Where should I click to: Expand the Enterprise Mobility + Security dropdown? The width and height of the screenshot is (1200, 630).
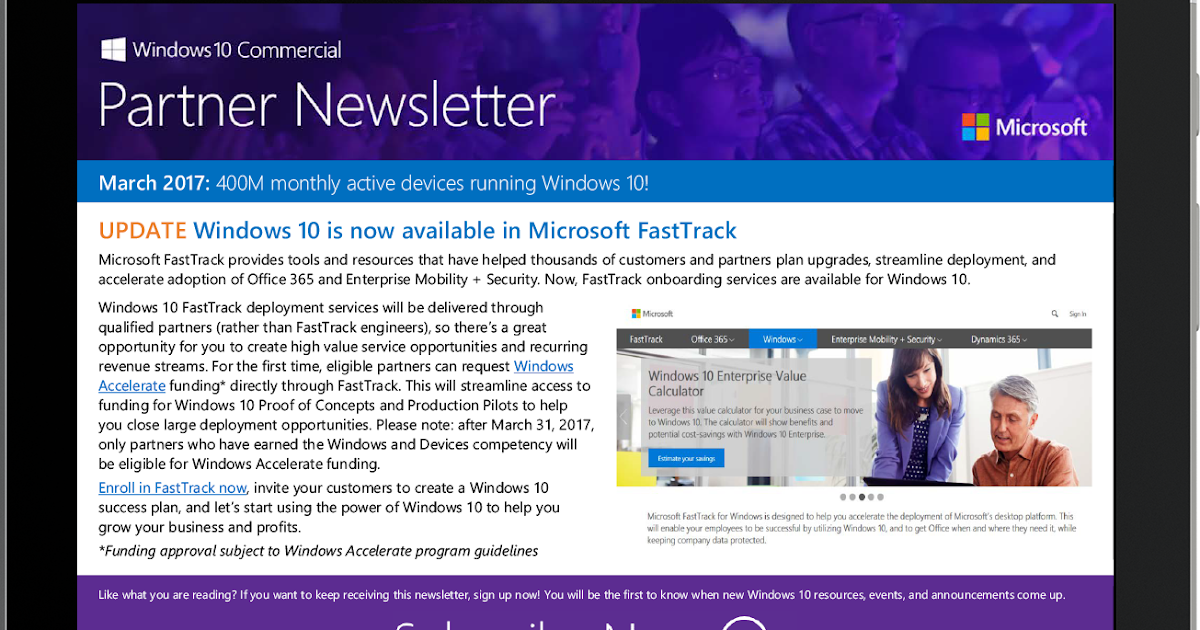[886, 339]
